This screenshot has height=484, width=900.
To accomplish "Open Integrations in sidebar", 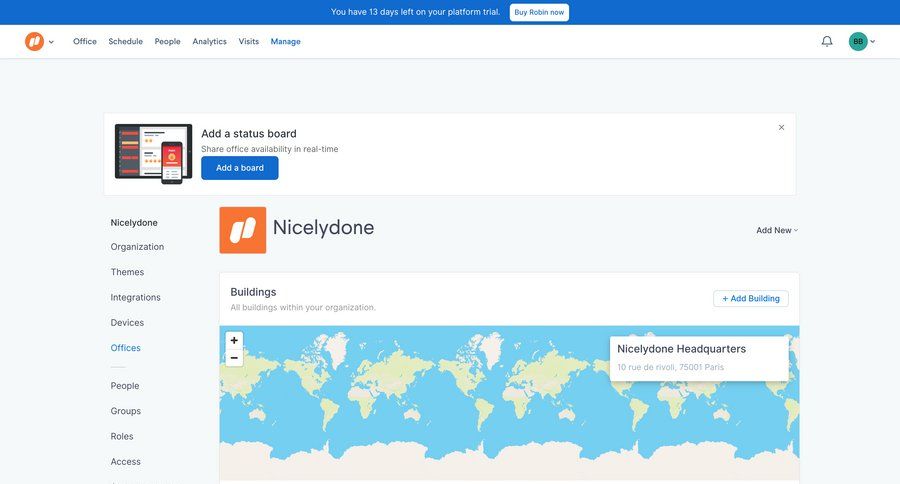I will (x=135, y=297).
